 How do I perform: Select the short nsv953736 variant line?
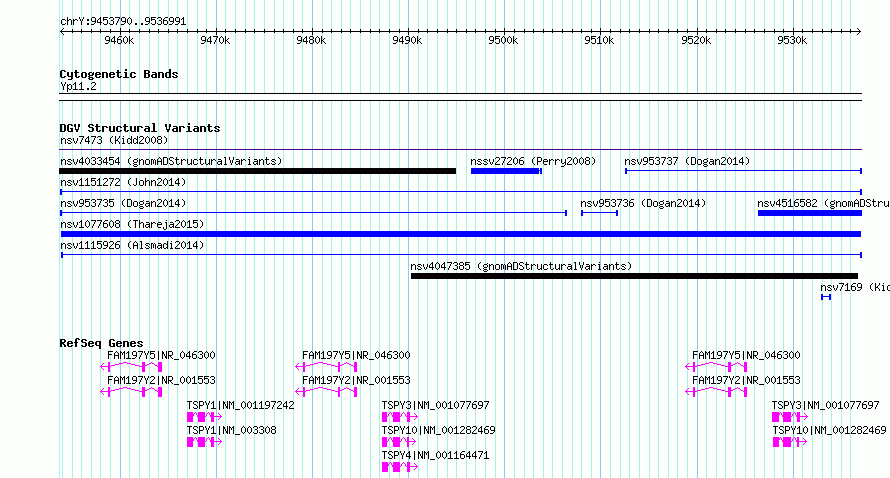[x=599, y=213]
